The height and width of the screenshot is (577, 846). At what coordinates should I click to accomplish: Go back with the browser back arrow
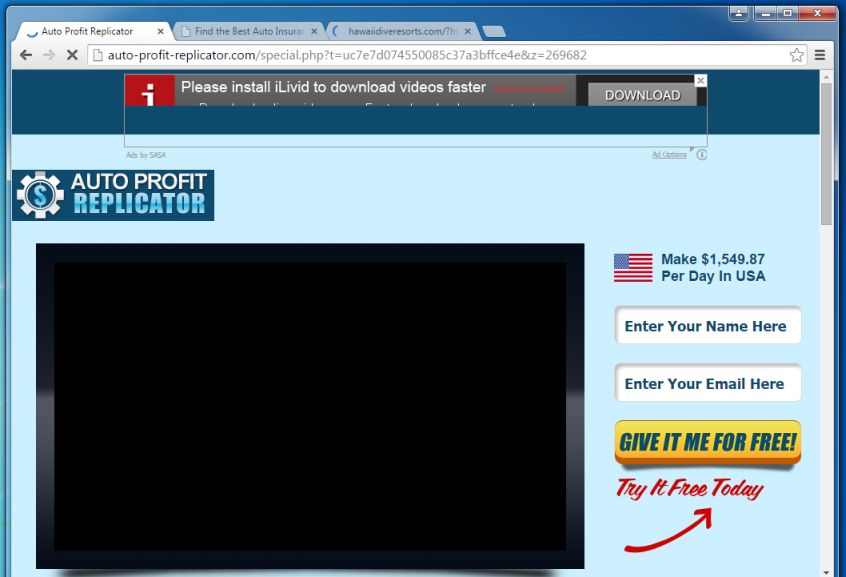(x=25, y=55)
